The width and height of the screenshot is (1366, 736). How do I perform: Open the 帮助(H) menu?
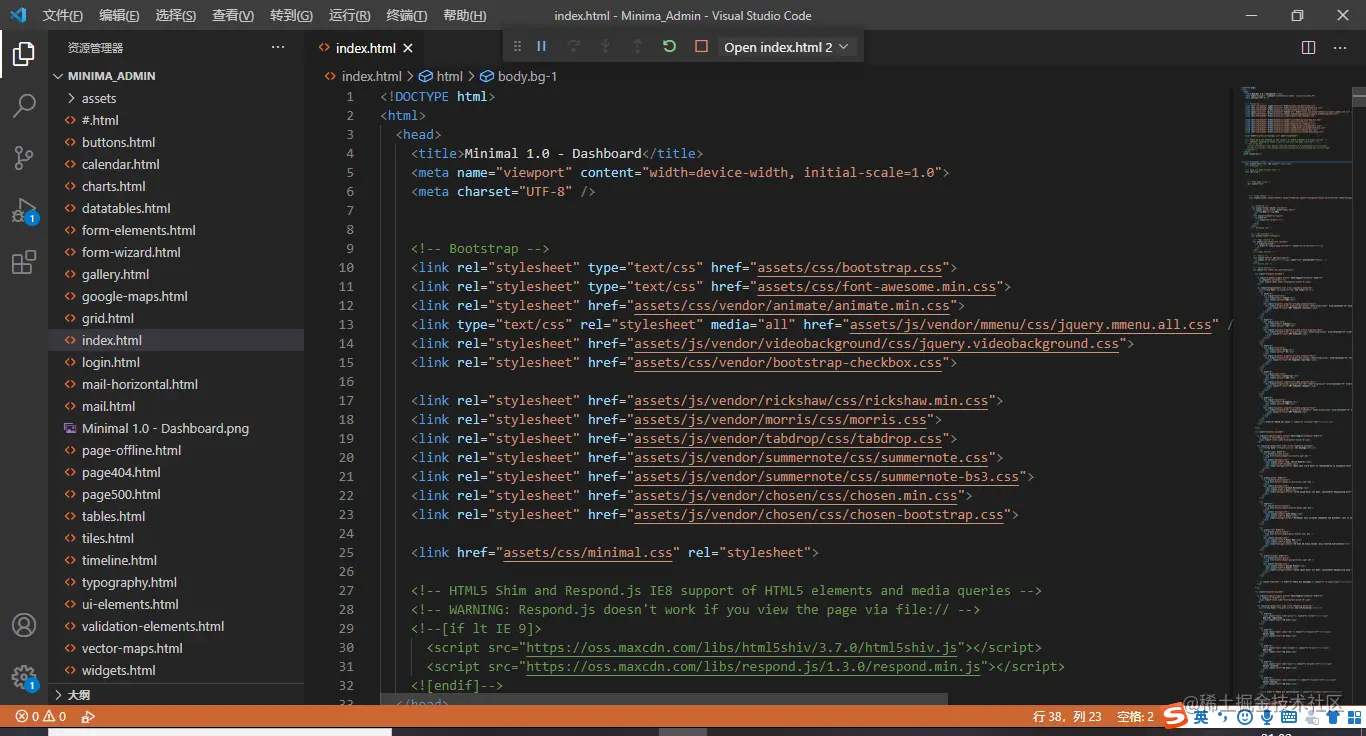[x=464, y=15]
